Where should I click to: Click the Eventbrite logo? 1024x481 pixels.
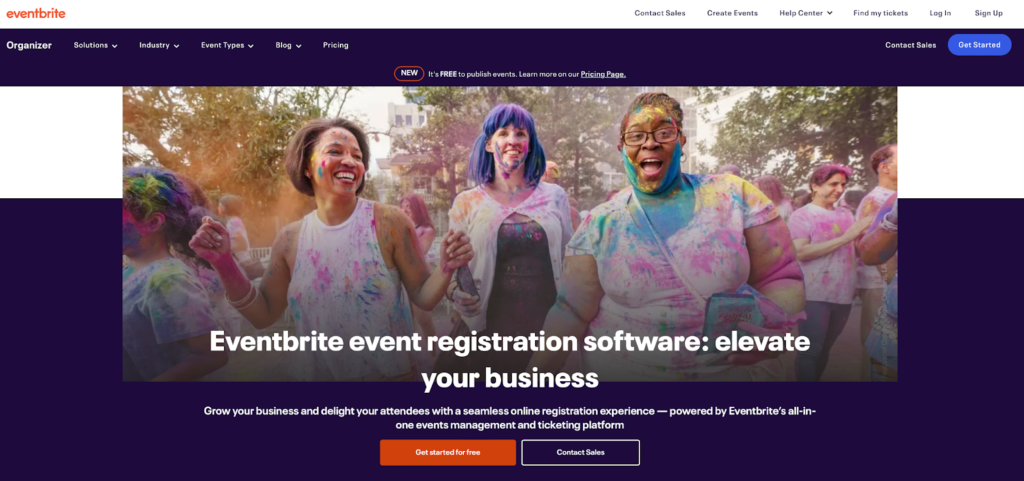click(36, 13)
